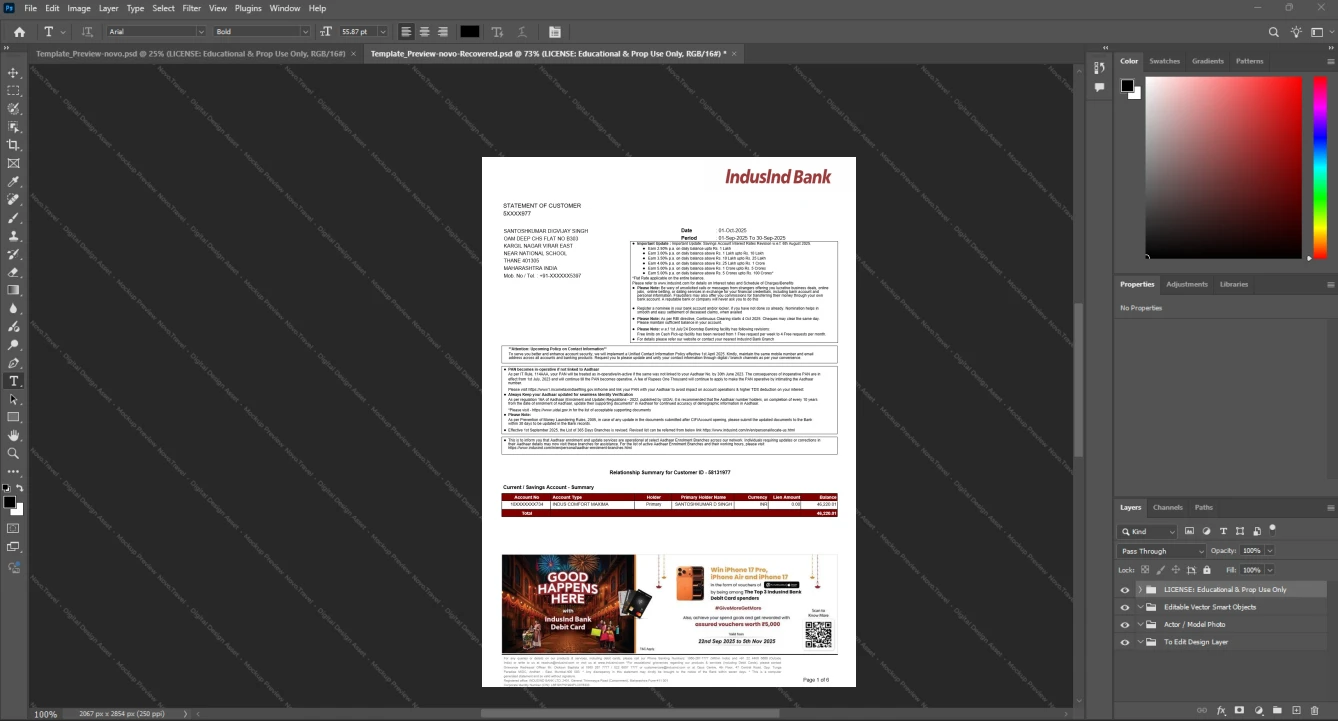Hide the LICENSE: Educational & Prop Use Only group
Screen dimensions: 1338x721
[x=1124, y=590]
